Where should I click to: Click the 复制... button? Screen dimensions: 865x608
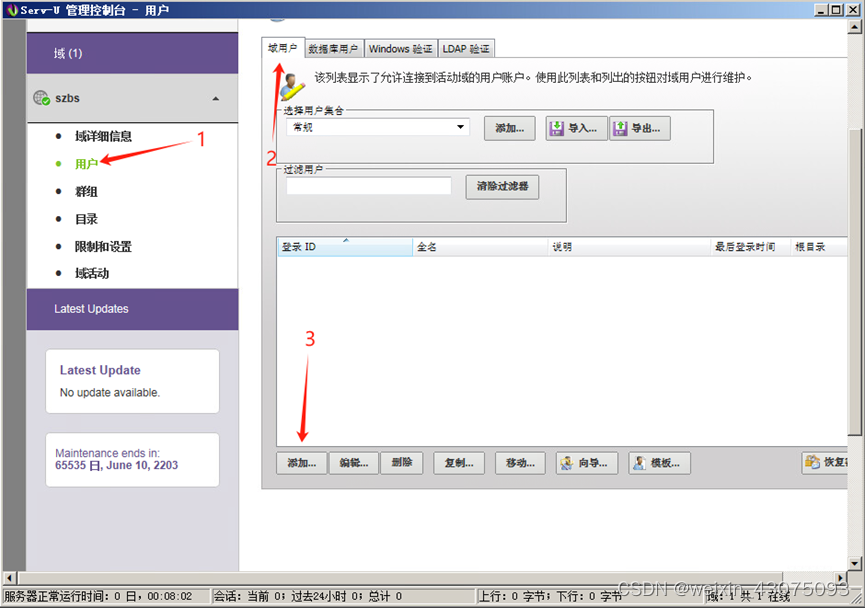point(459,463)
